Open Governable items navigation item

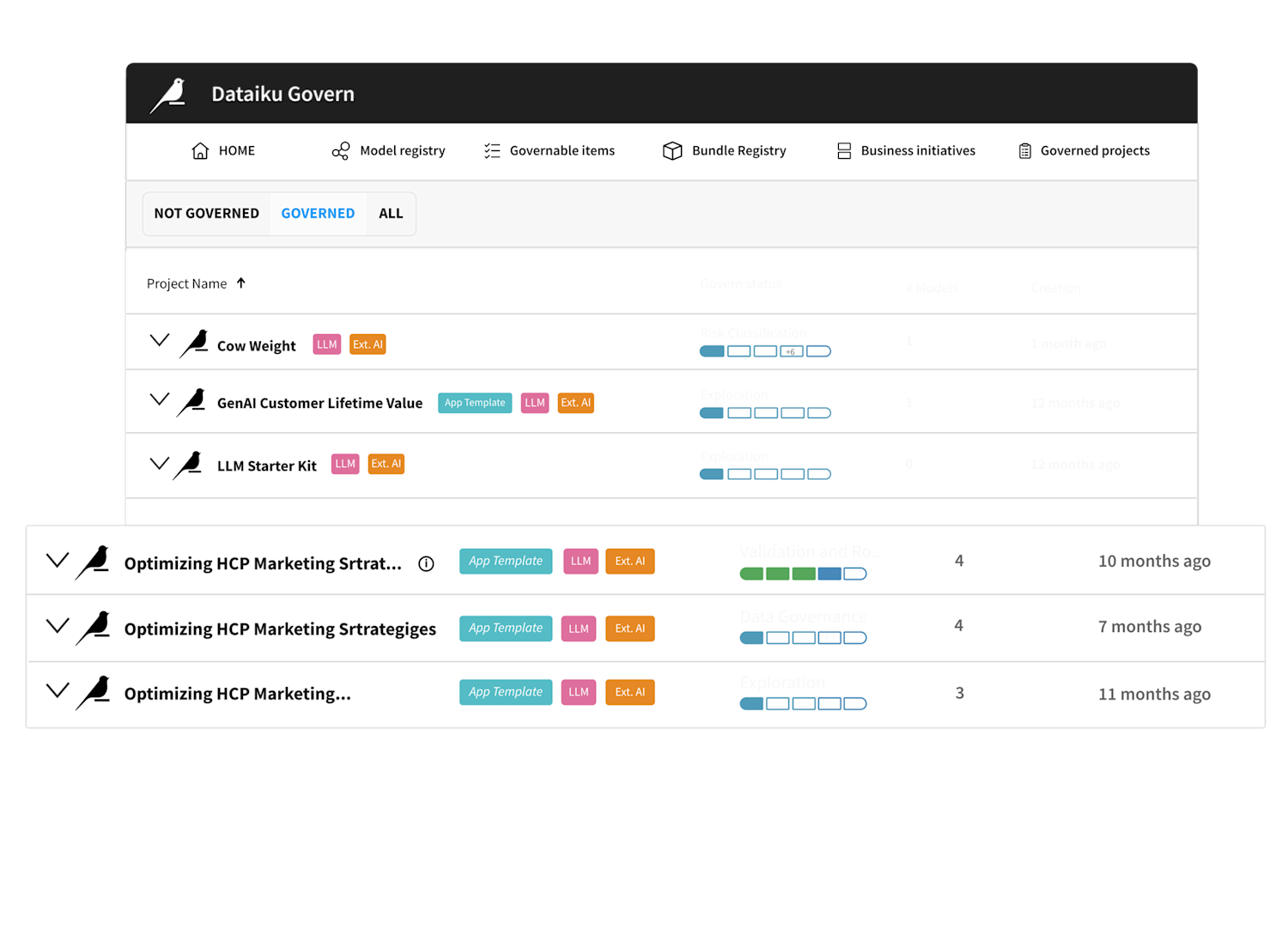(x=550, y=151)
